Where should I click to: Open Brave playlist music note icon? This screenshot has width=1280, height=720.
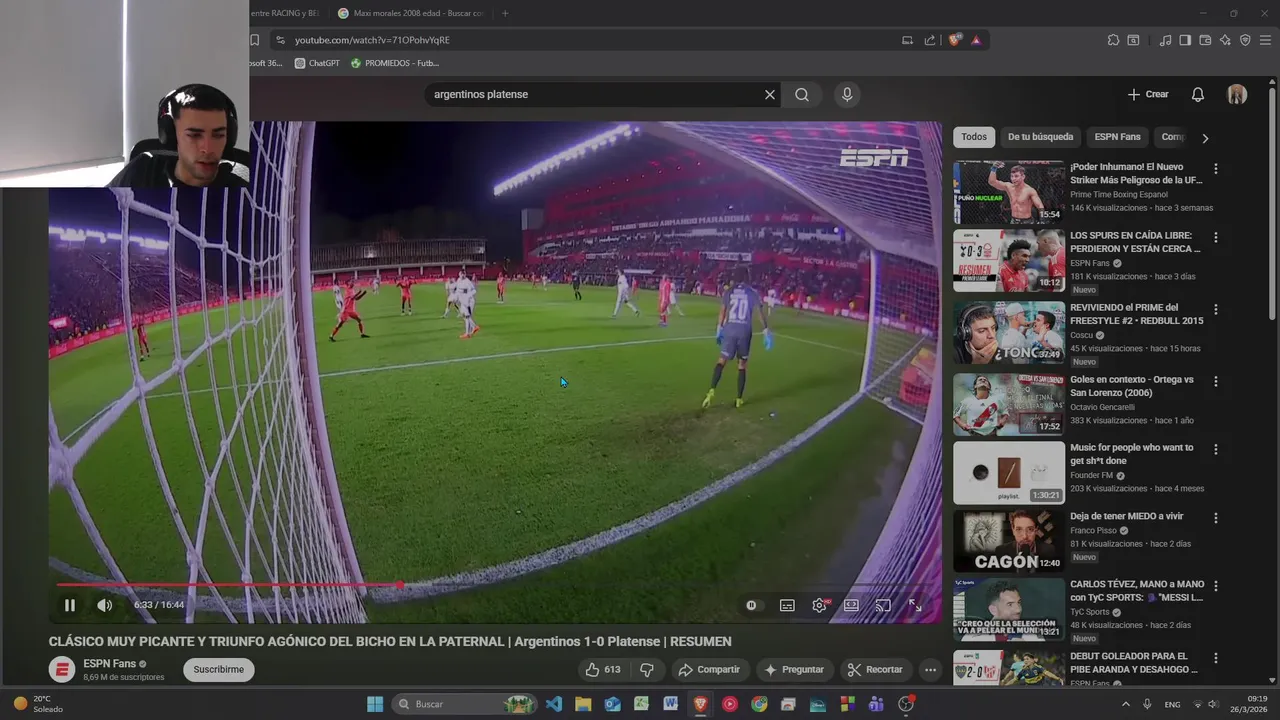click(1165, 40)
